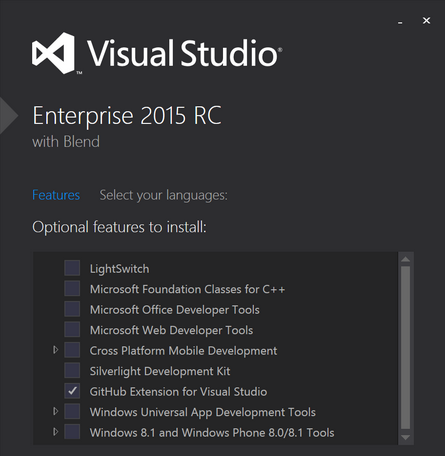This screenshot has width=445, height=456.
Task: Tick Microsoft Office Developer Tools checkbox
Action: click(72, 309)
